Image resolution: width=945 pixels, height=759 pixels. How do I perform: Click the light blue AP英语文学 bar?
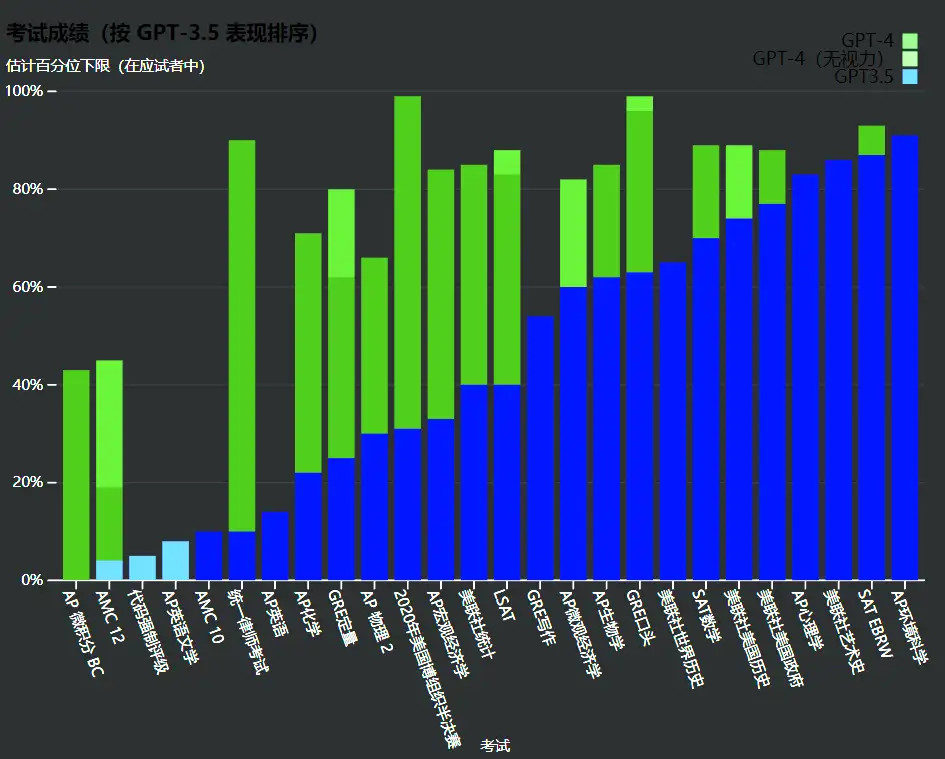pyautogui.click(x=175, y=561)
